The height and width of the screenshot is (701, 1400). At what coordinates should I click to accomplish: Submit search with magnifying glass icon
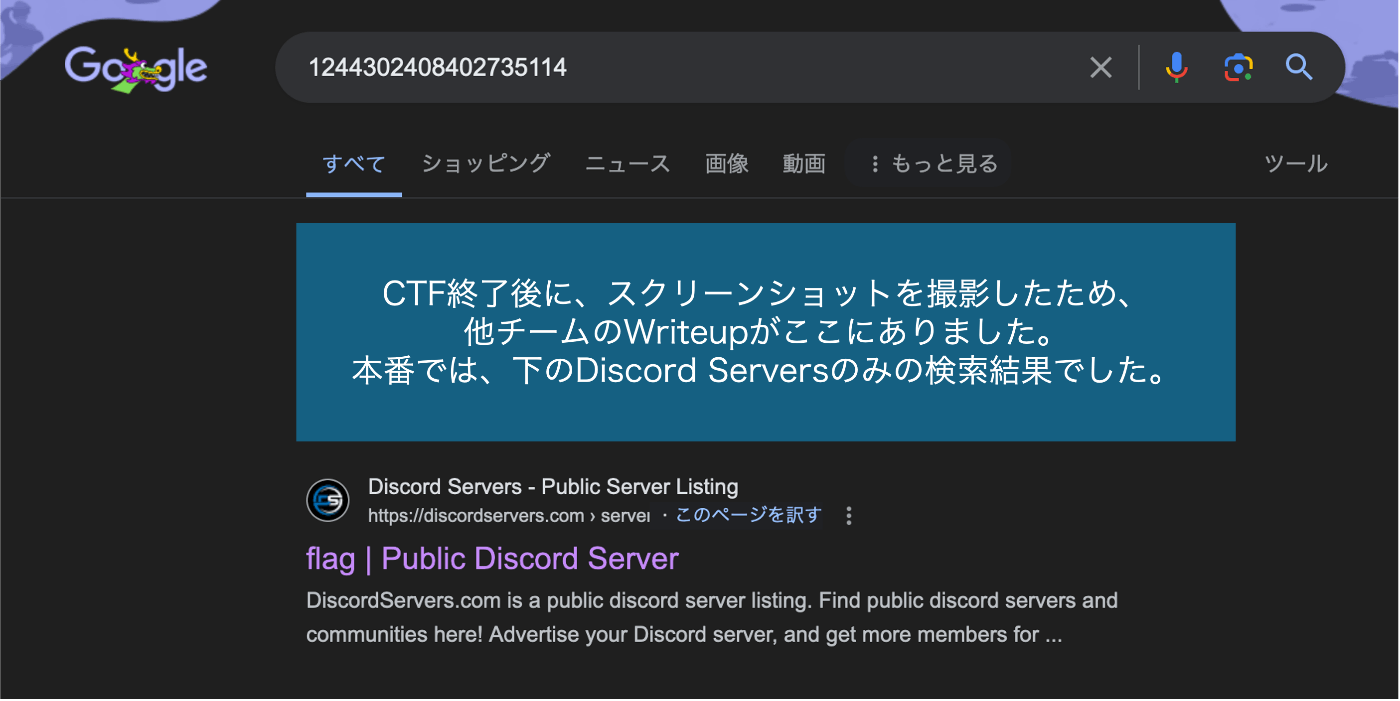[1299, 67]
